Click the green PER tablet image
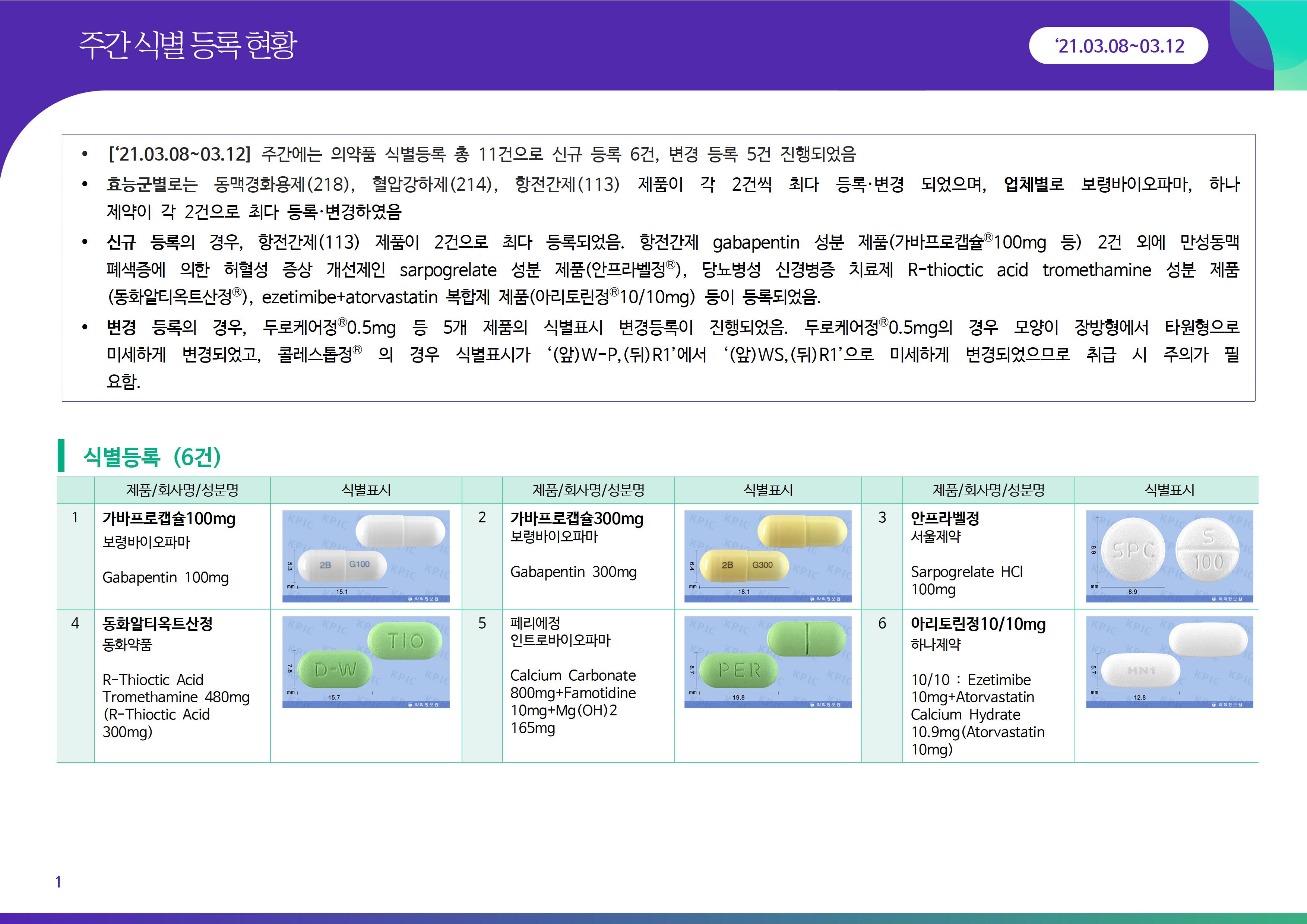The image size is (1307, 924). [x=768, y=662]
